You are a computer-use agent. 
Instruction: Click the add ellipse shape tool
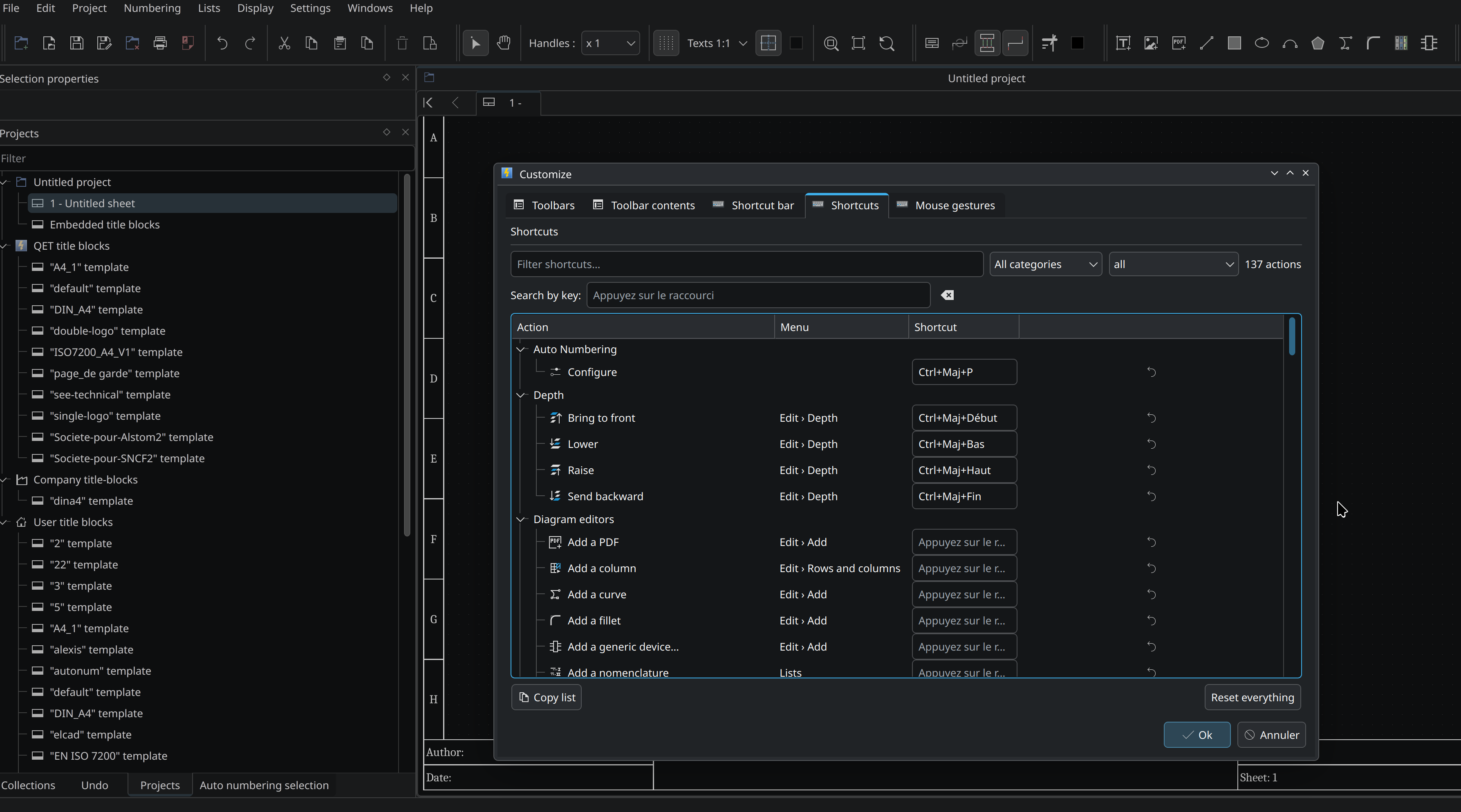(x=1262, y=43)
